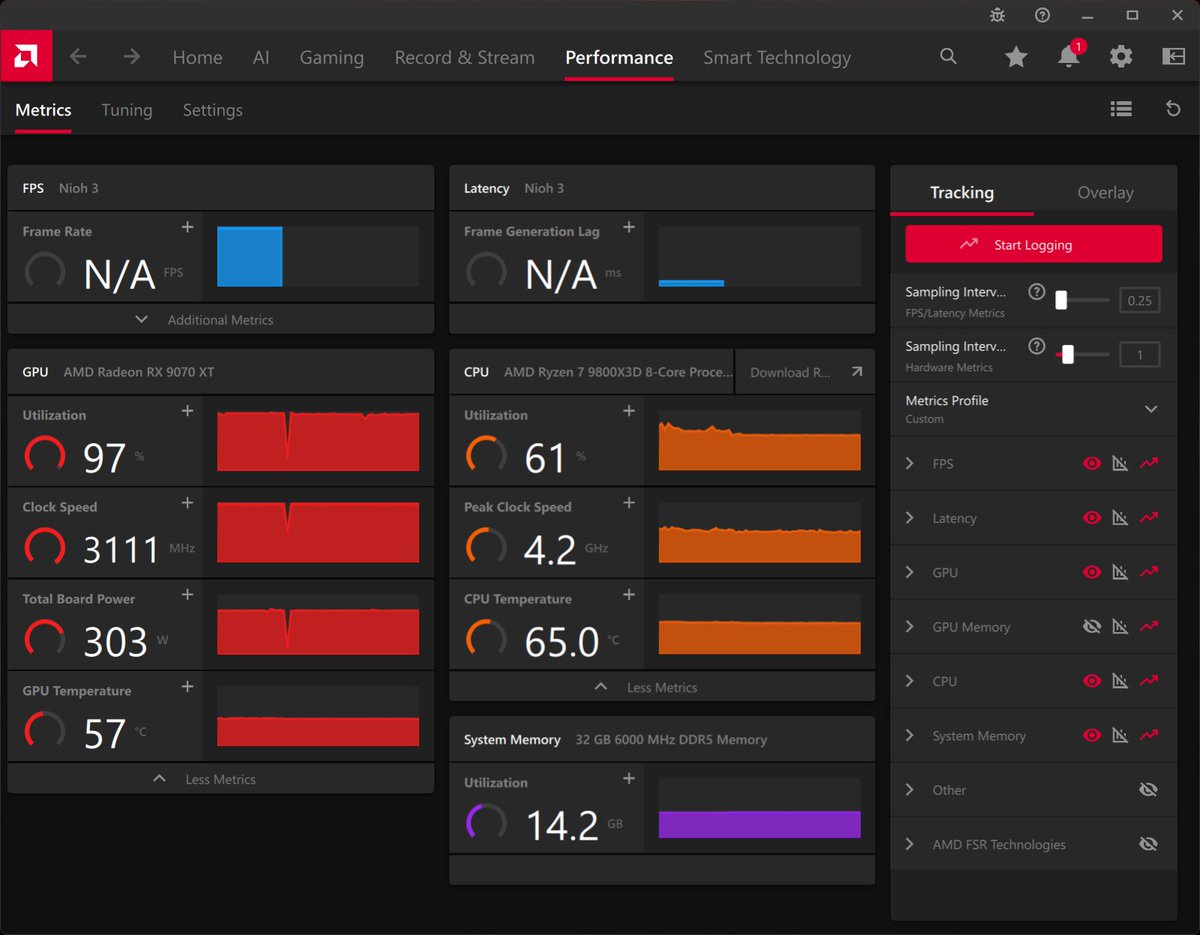The width and height of the screenshot is (1200, 935).
Task: Expand the CPU tracking section
Action: 909,681
